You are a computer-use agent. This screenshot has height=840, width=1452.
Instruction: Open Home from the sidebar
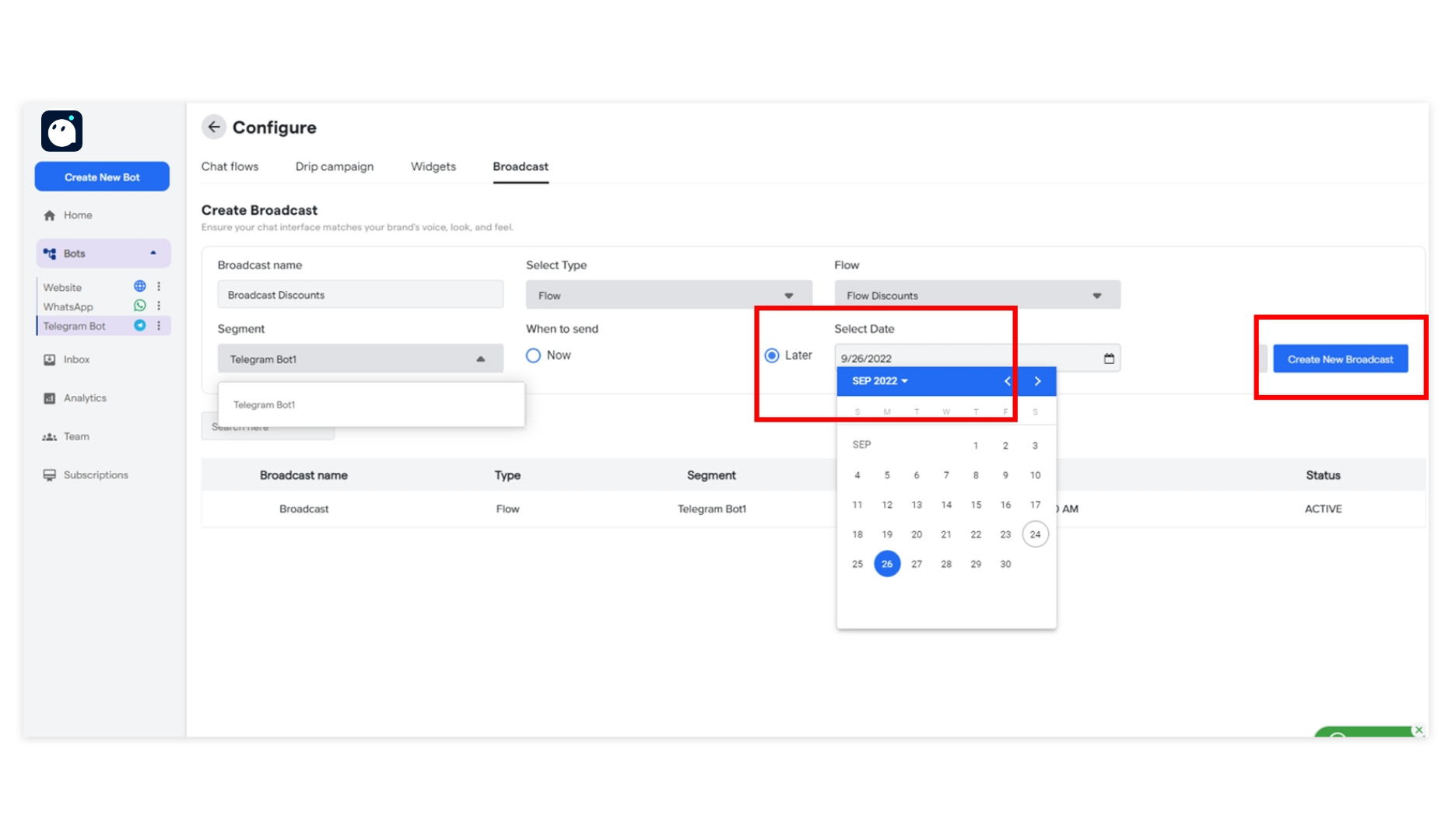click(78, 215)
